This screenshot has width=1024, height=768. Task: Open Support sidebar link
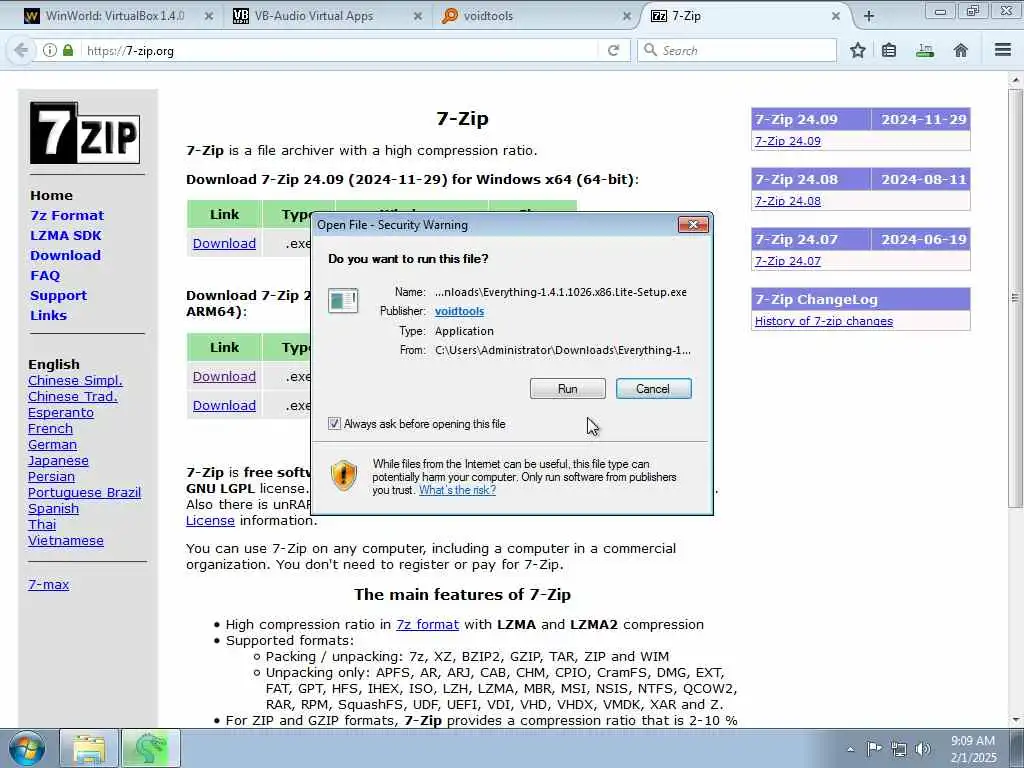[x=58, y=296]
